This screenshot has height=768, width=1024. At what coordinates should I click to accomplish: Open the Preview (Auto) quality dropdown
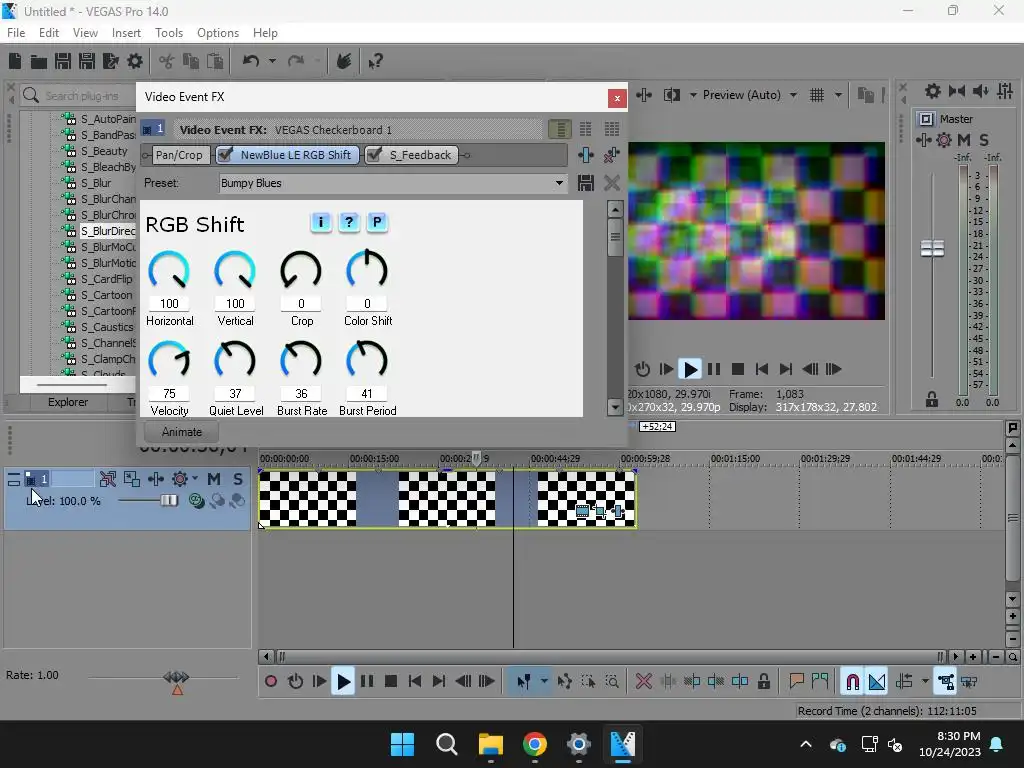click(x=793, y=95)
